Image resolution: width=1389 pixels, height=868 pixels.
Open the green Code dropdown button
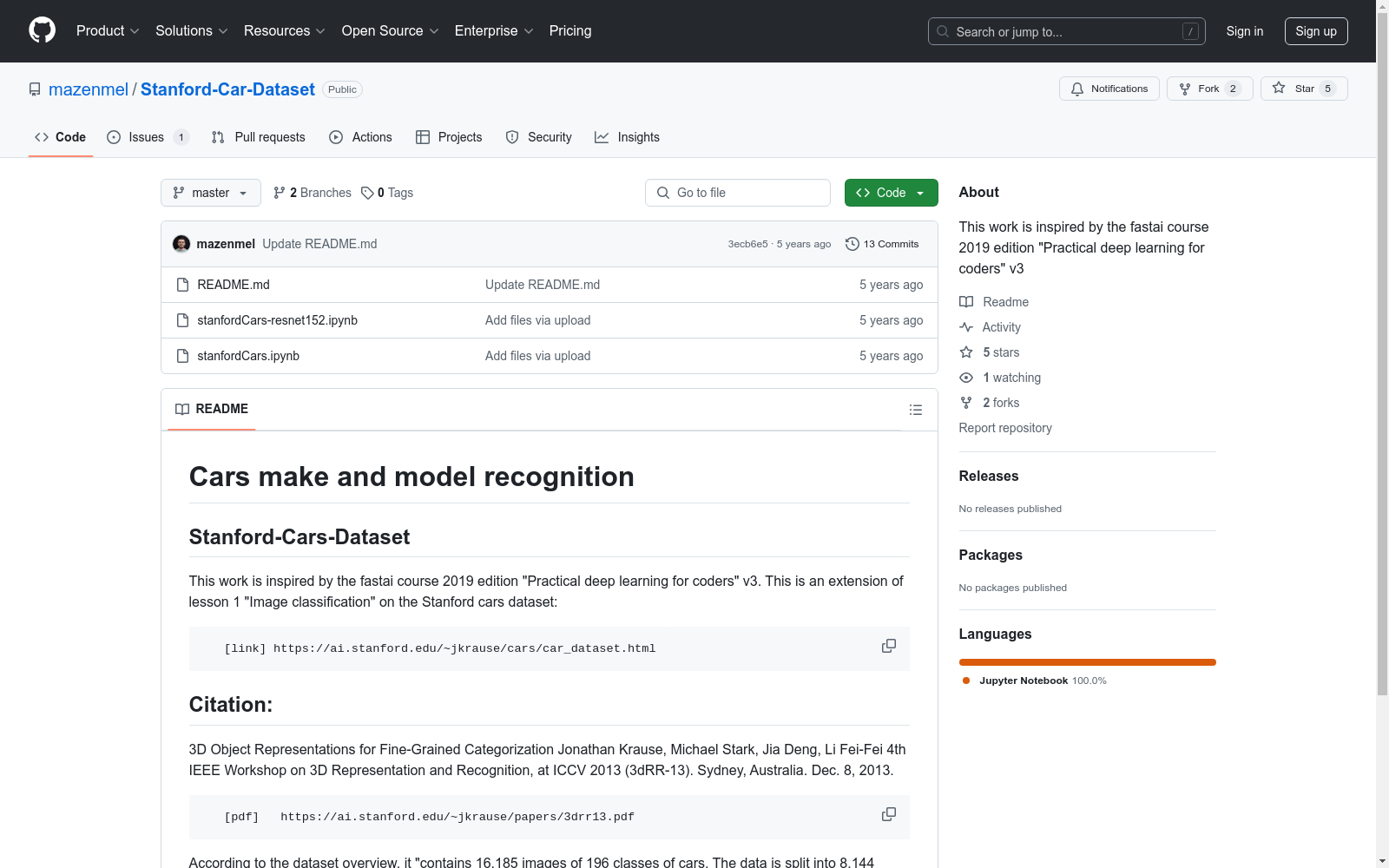pyautogui.click(x=892, y=193)
